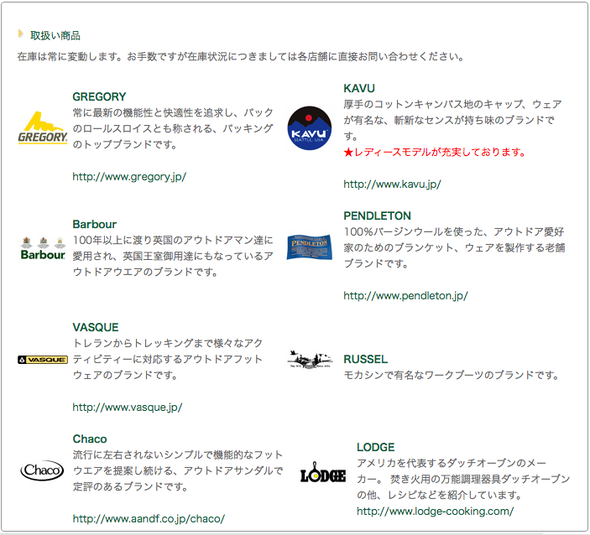Click the KAVU brand heading

point(359,88)
